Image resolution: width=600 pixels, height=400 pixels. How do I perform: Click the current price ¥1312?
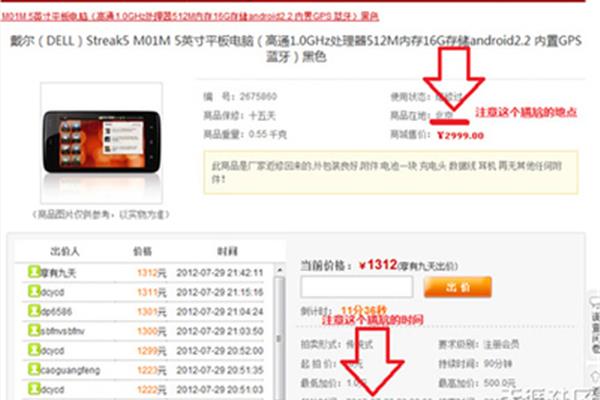click(x=378, y=264)
